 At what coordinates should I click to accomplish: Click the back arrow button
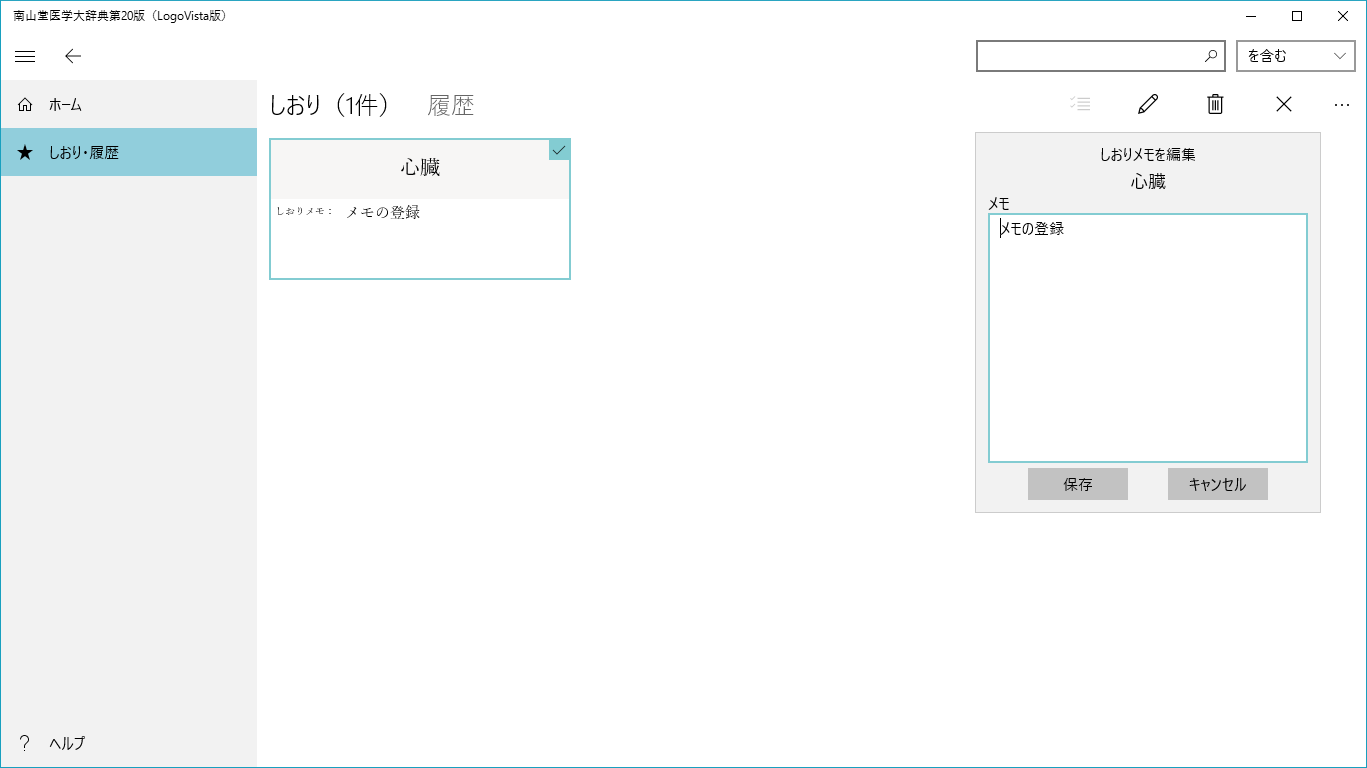tap(72, 56)
